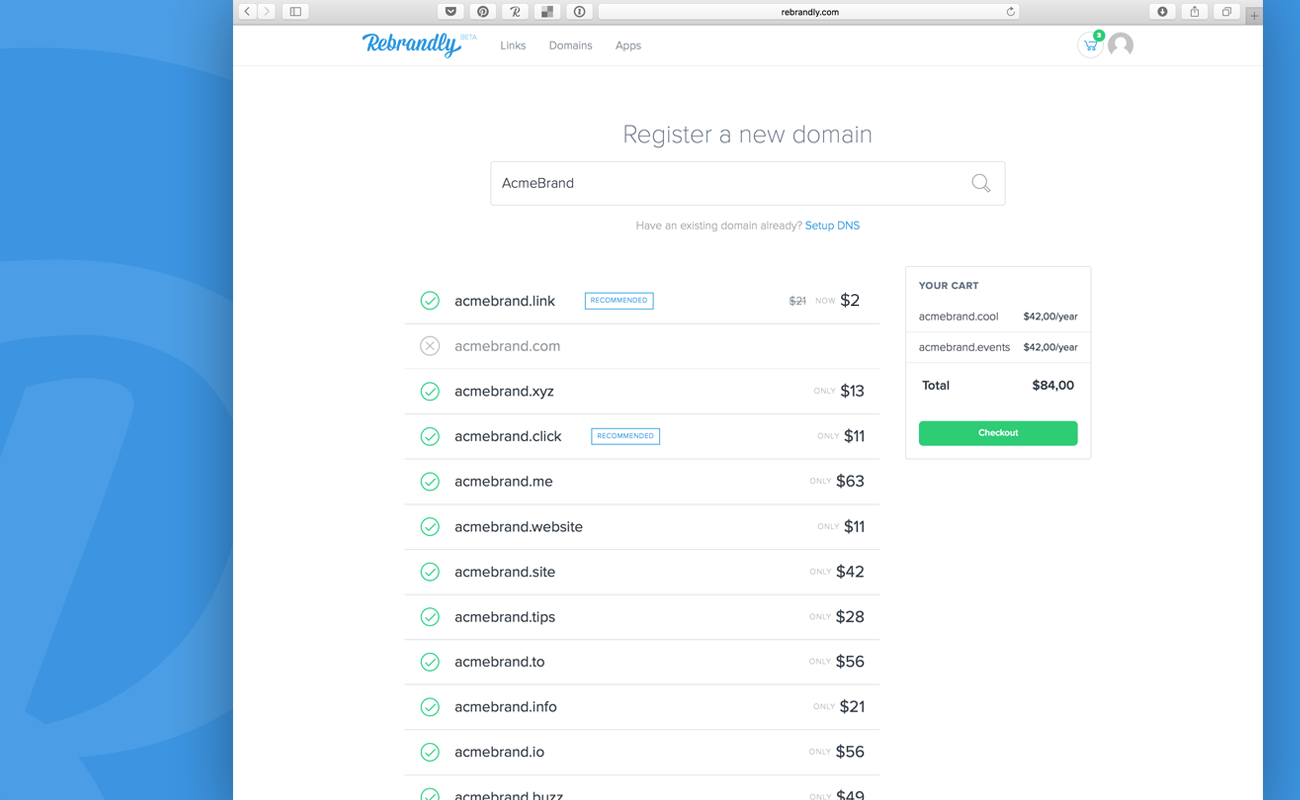Image resolution: width=1300 pixels, height=800 pixels.
Task: Click the $63 price for acmebrand.me
Action: 850,481
